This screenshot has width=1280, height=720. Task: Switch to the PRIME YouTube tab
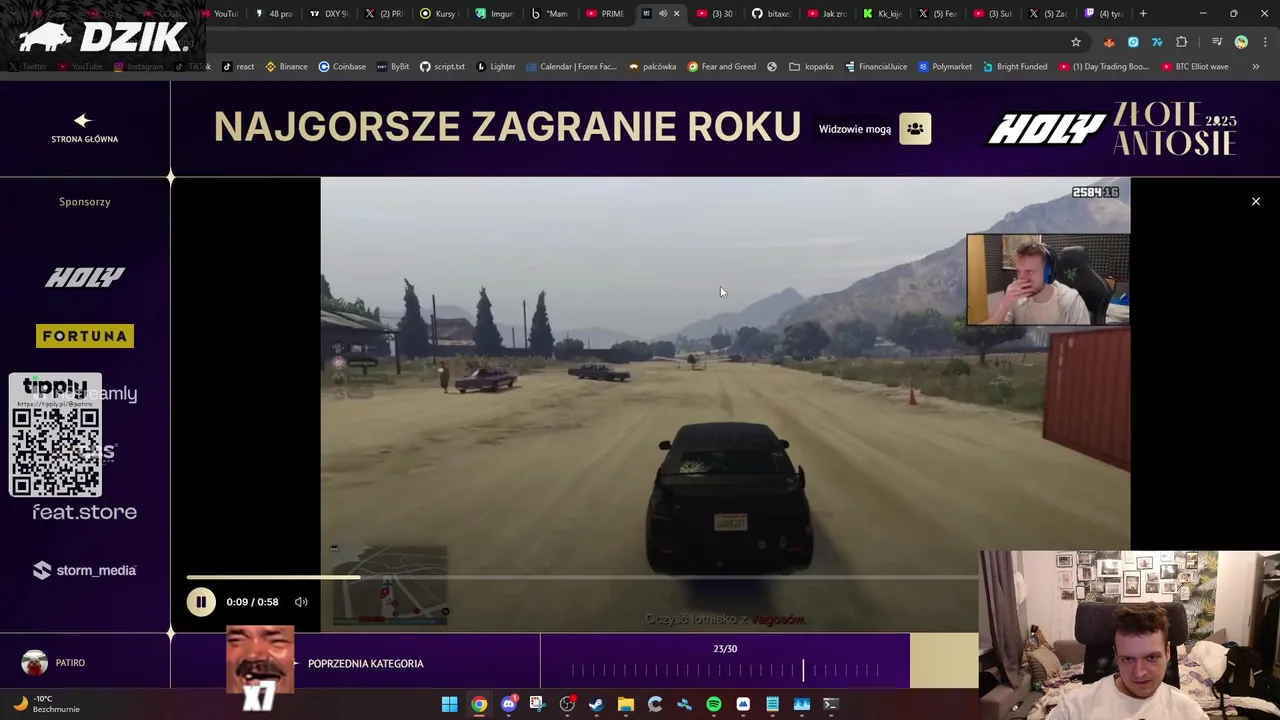tap(605, 14)
